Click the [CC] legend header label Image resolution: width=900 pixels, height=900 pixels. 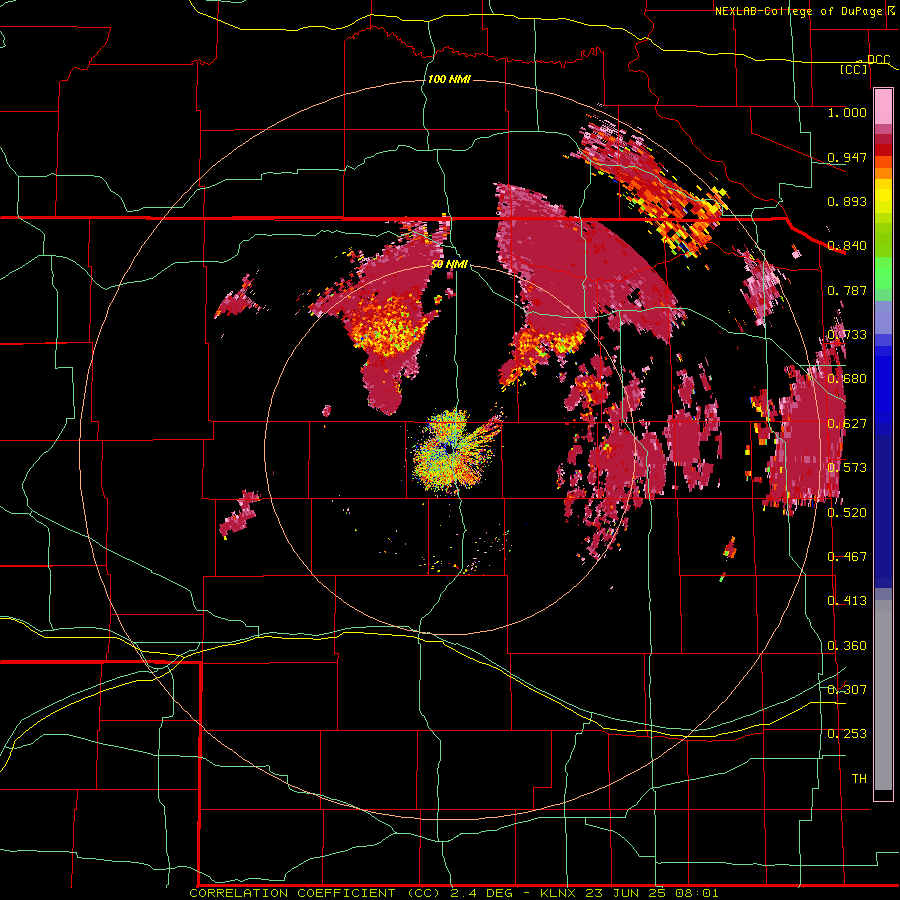(x=854, y=69)
